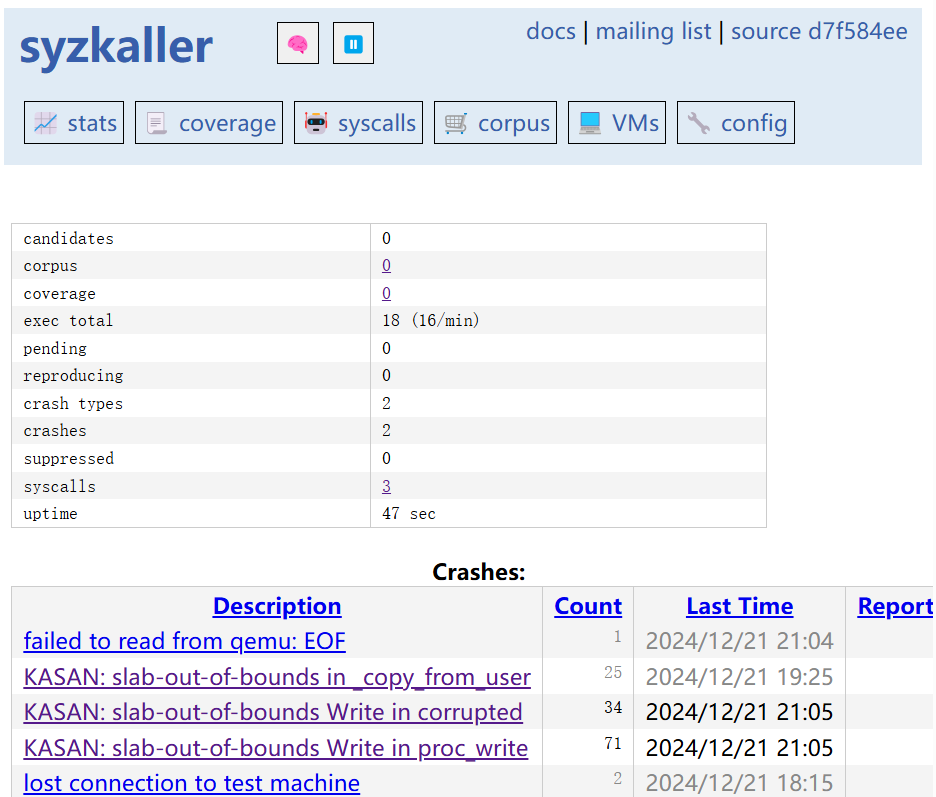Open the stats page
This screenshot has height=797, width=936.
(74, 122)
